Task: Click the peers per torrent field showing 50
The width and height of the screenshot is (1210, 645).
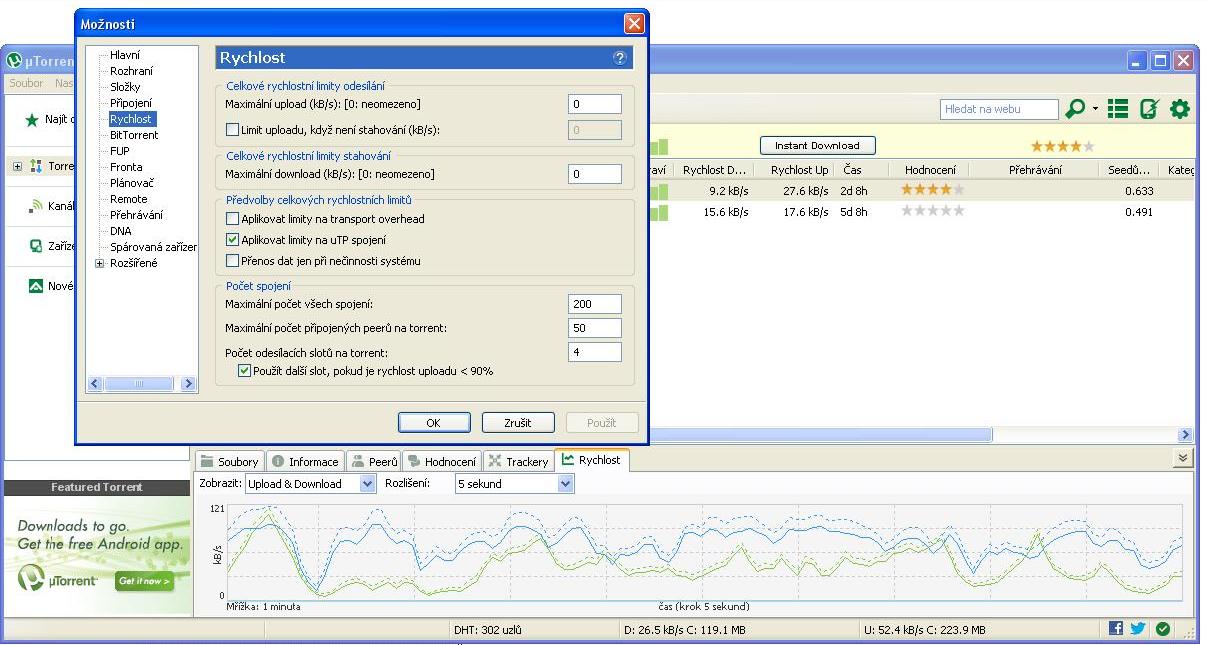Action: 595,328
